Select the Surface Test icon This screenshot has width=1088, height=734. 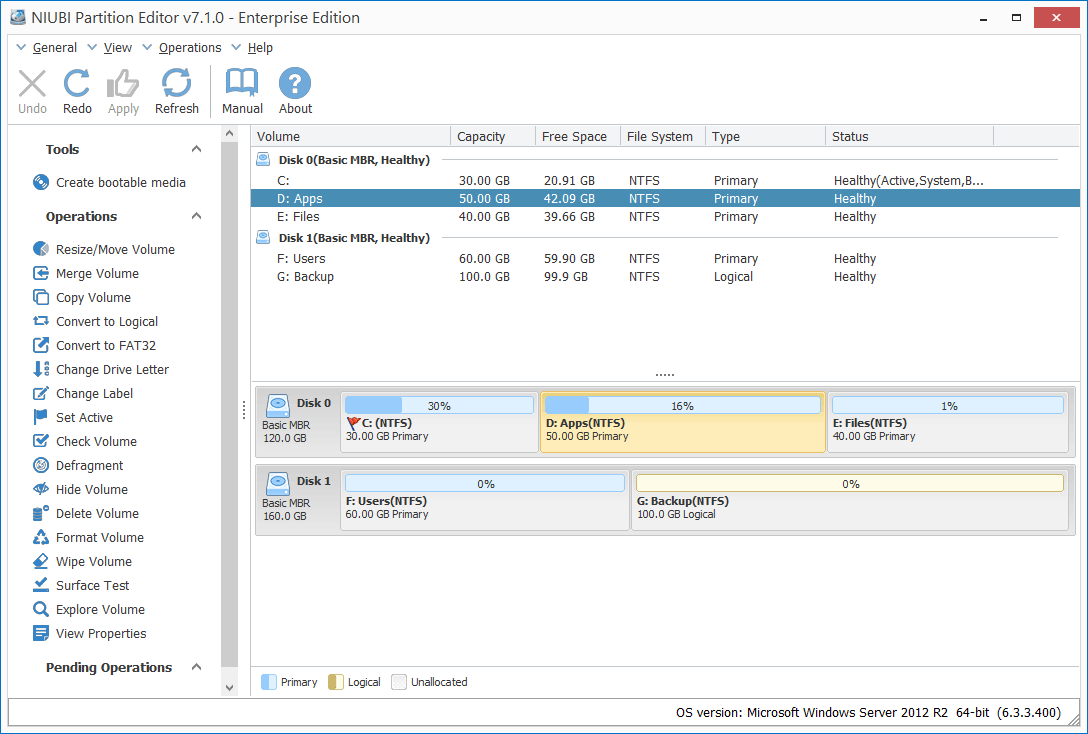click(x=41, y=585)
